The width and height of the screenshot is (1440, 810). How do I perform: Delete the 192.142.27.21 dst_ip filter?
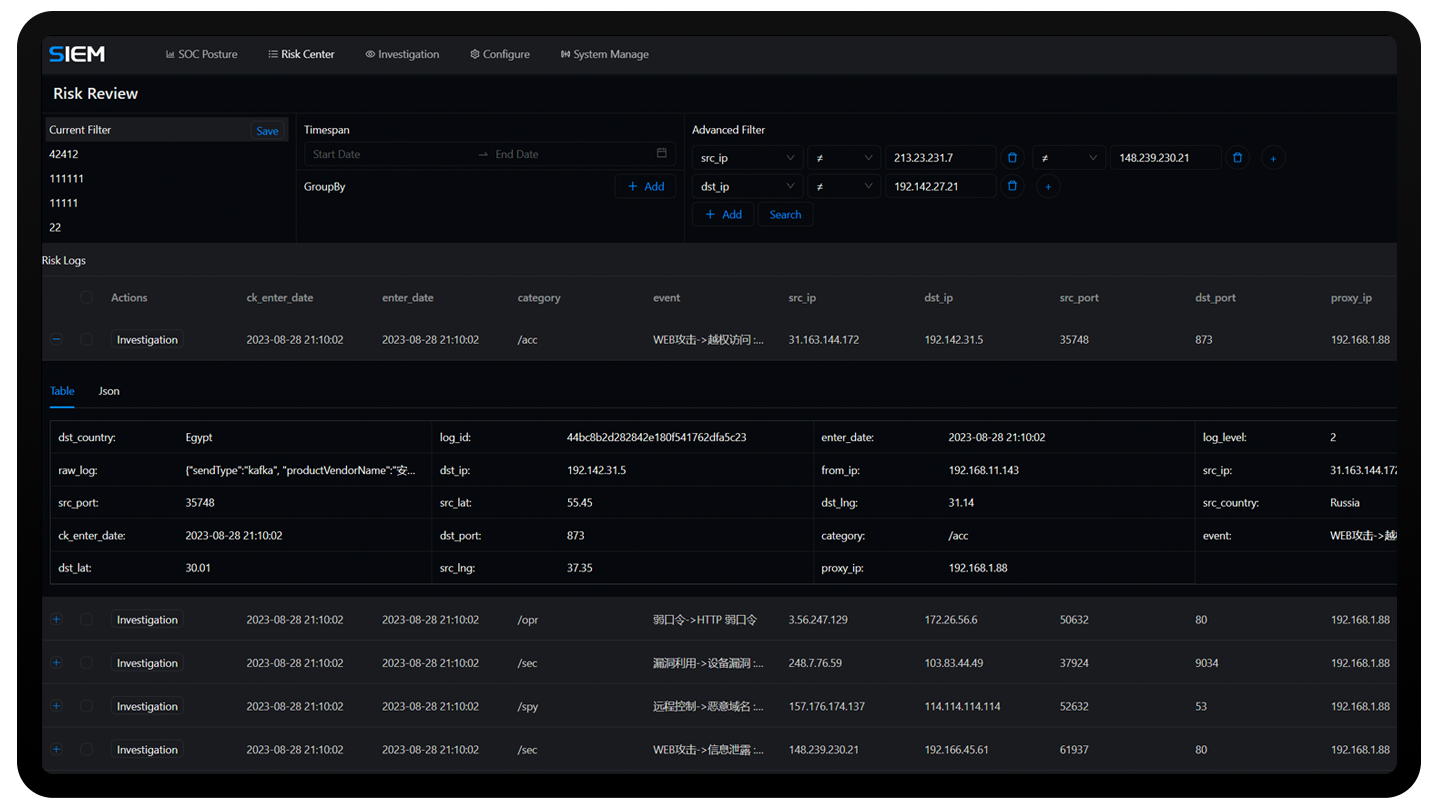coord(1012,186)
